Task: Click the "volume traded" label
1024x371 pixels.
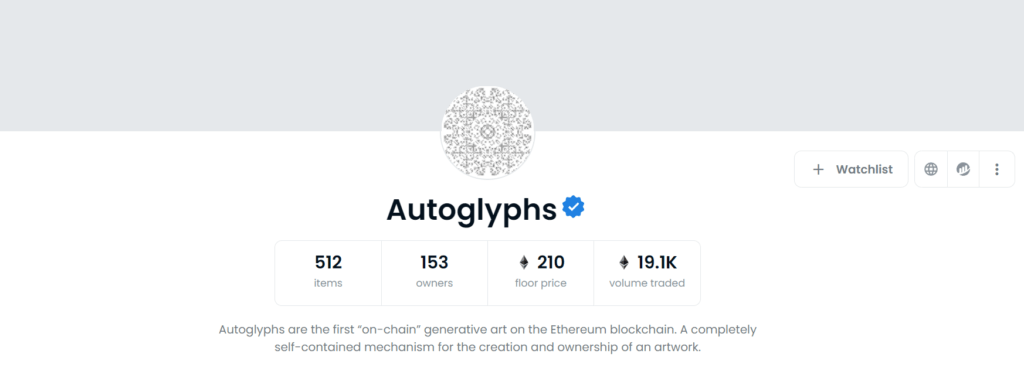Action: pos(647,283)
